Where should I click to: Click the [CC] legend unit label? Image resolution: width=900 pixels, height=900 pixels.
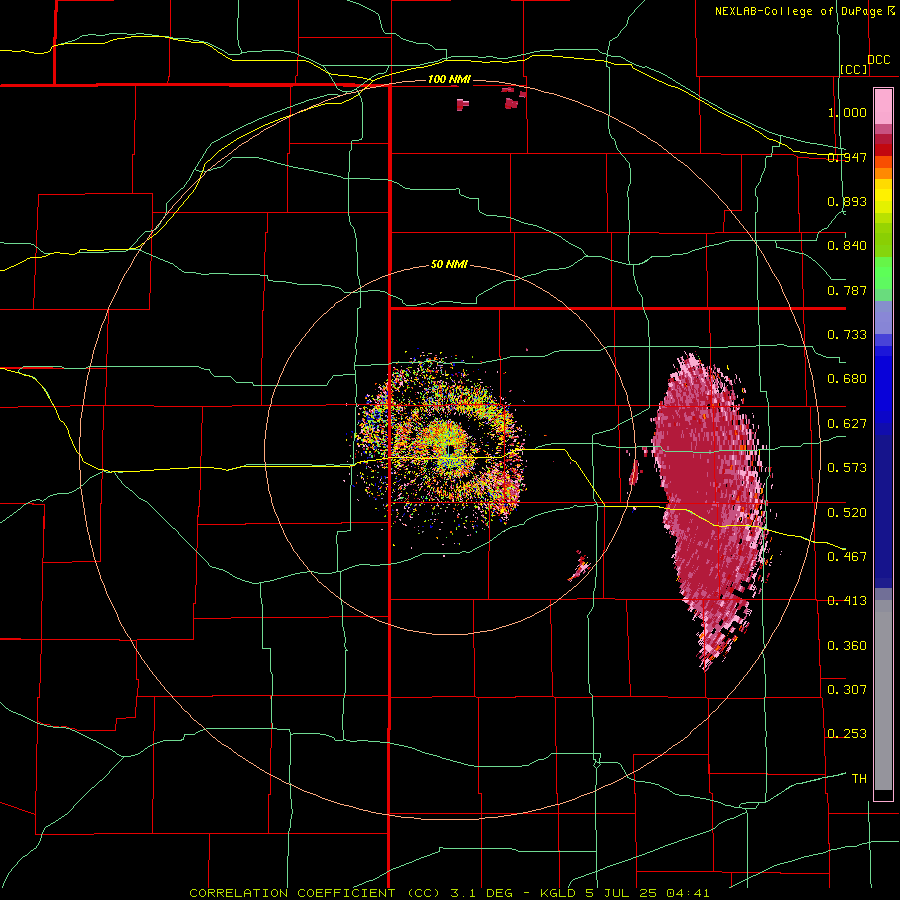coord(854,69)
